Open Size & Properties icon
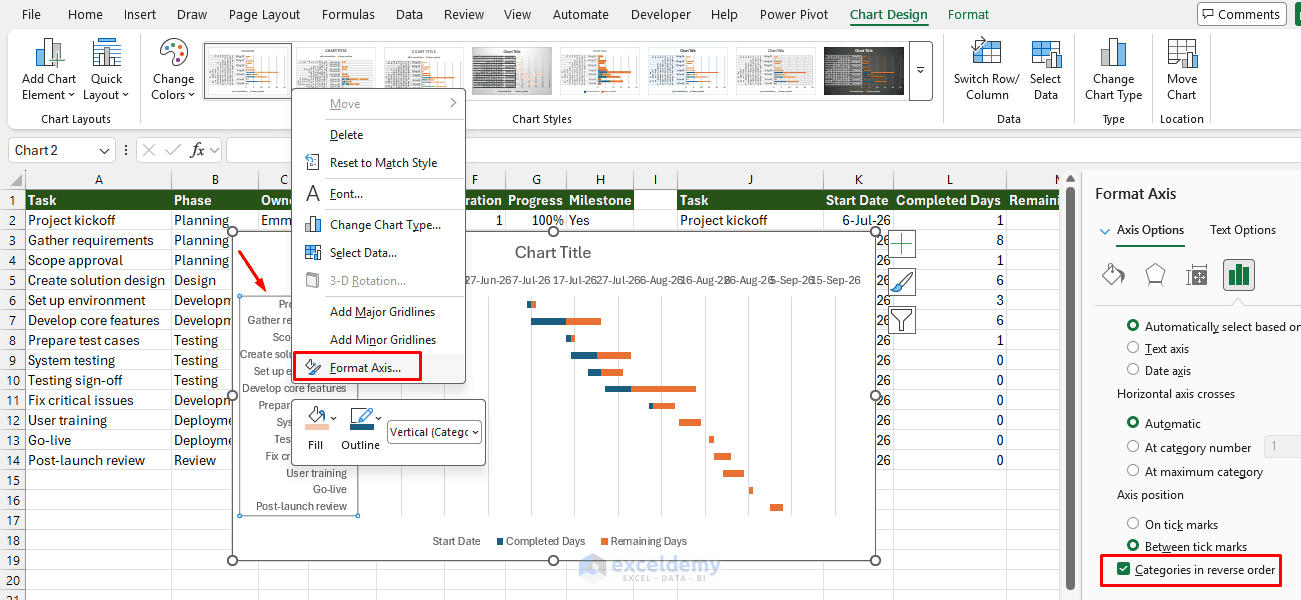 tap(1197, 275)
